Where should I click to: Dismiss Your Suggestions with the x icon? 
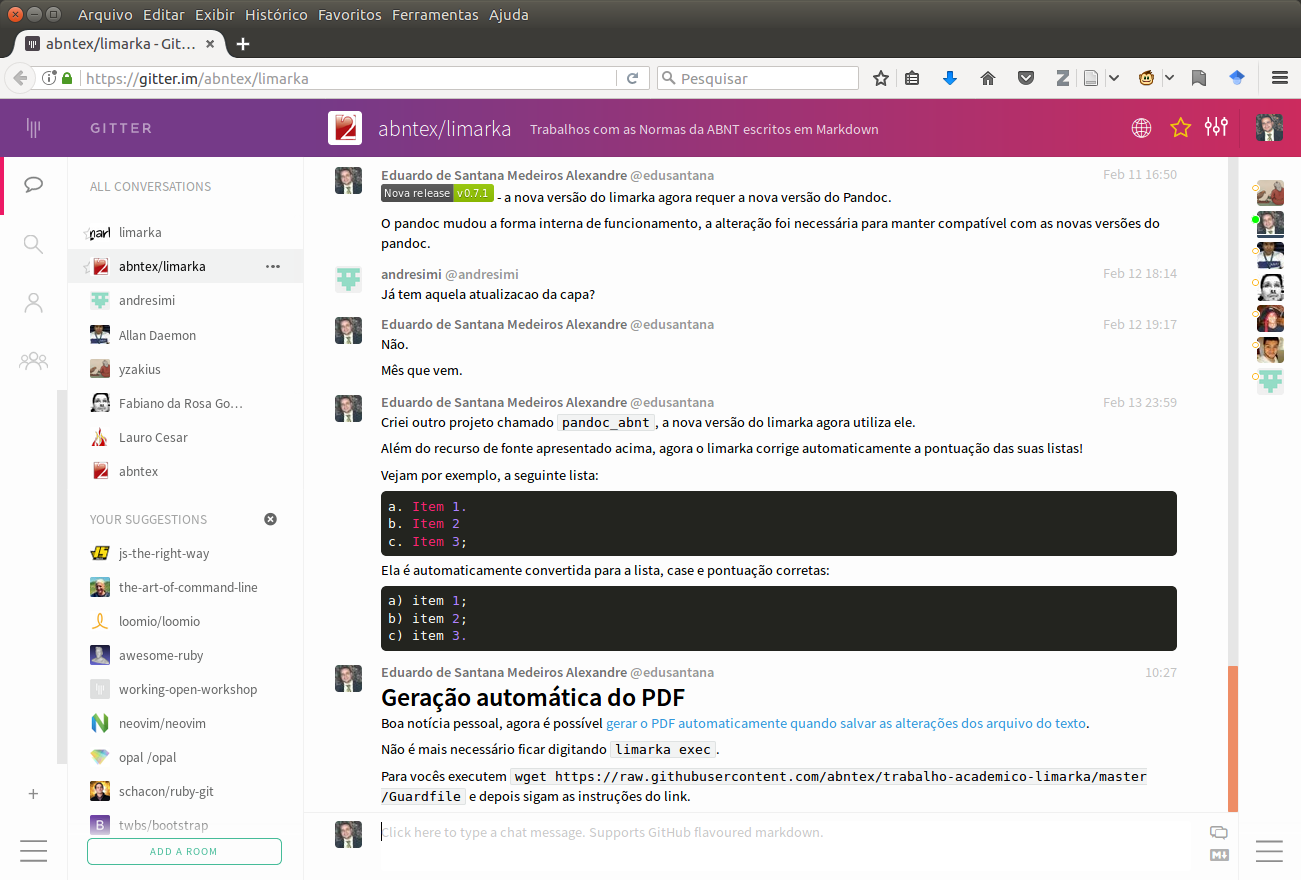[x=270, y=519]
